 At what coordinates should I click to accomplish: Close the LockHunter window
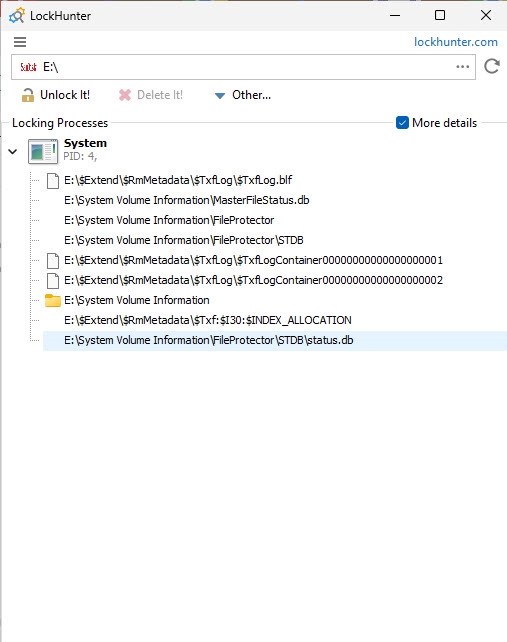click(486, 16)
